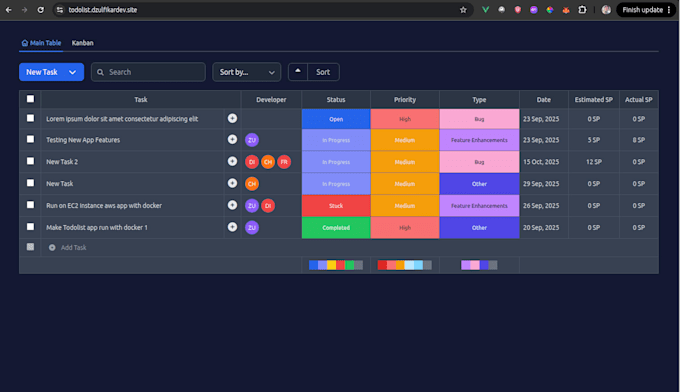Reload the page in the browser
The height and width of the screenshot is (392, 680).
(40, 10)
